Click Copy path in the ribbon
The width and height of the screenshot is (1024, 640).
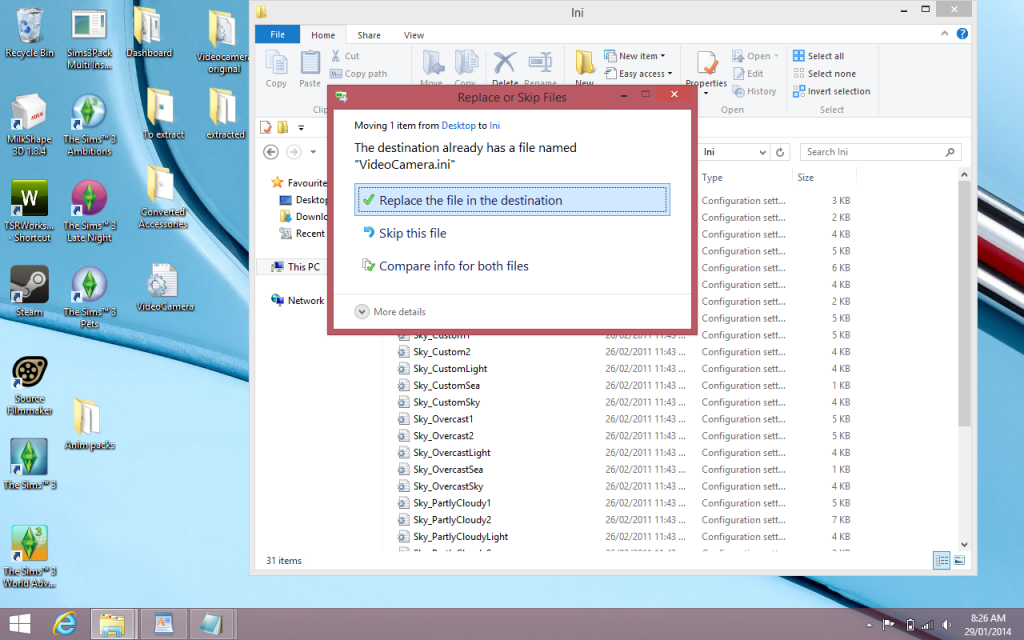click(x=359, y=74)
